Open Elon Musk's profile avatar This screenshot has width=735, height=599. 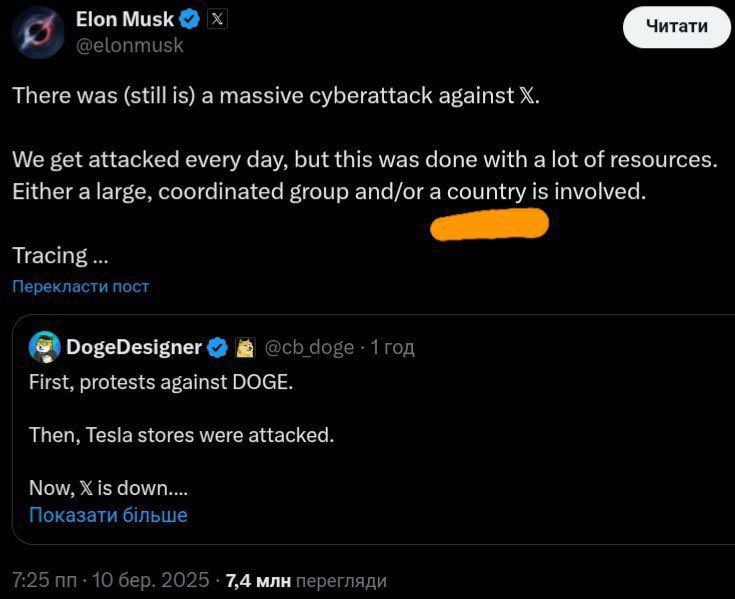point(39,31)
